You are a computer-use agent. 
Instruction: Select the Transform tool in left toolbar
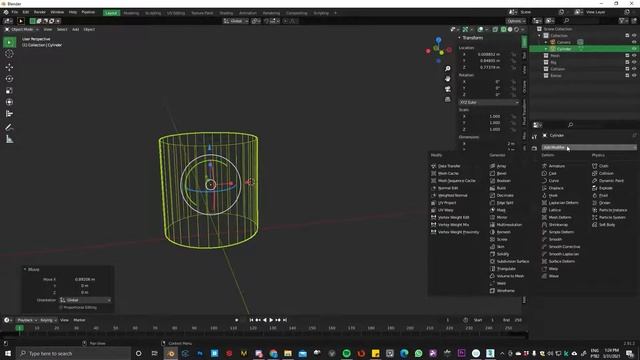[9, 102]
